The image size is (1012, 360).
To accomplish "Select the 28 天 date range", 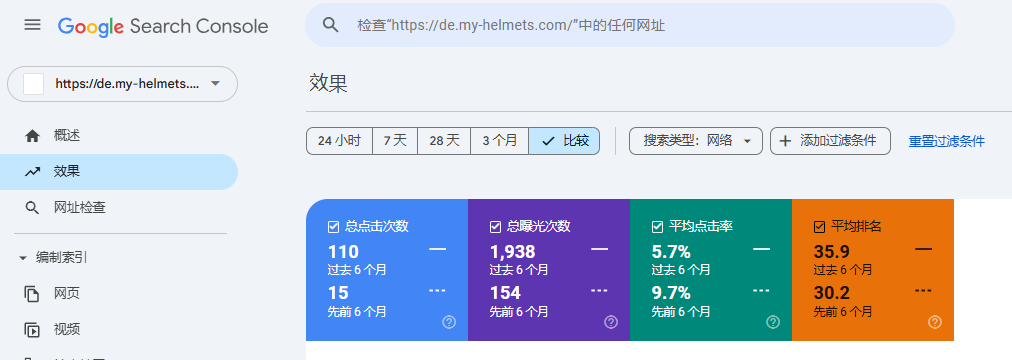I will 444,141.
